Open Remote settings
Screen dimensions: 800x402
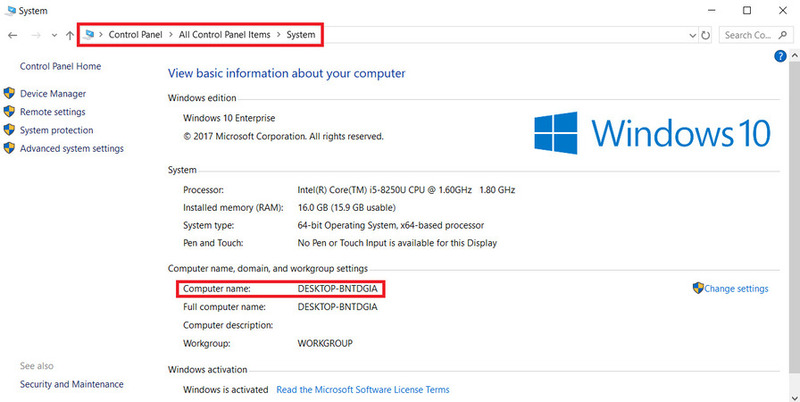(x=52, y=112)
